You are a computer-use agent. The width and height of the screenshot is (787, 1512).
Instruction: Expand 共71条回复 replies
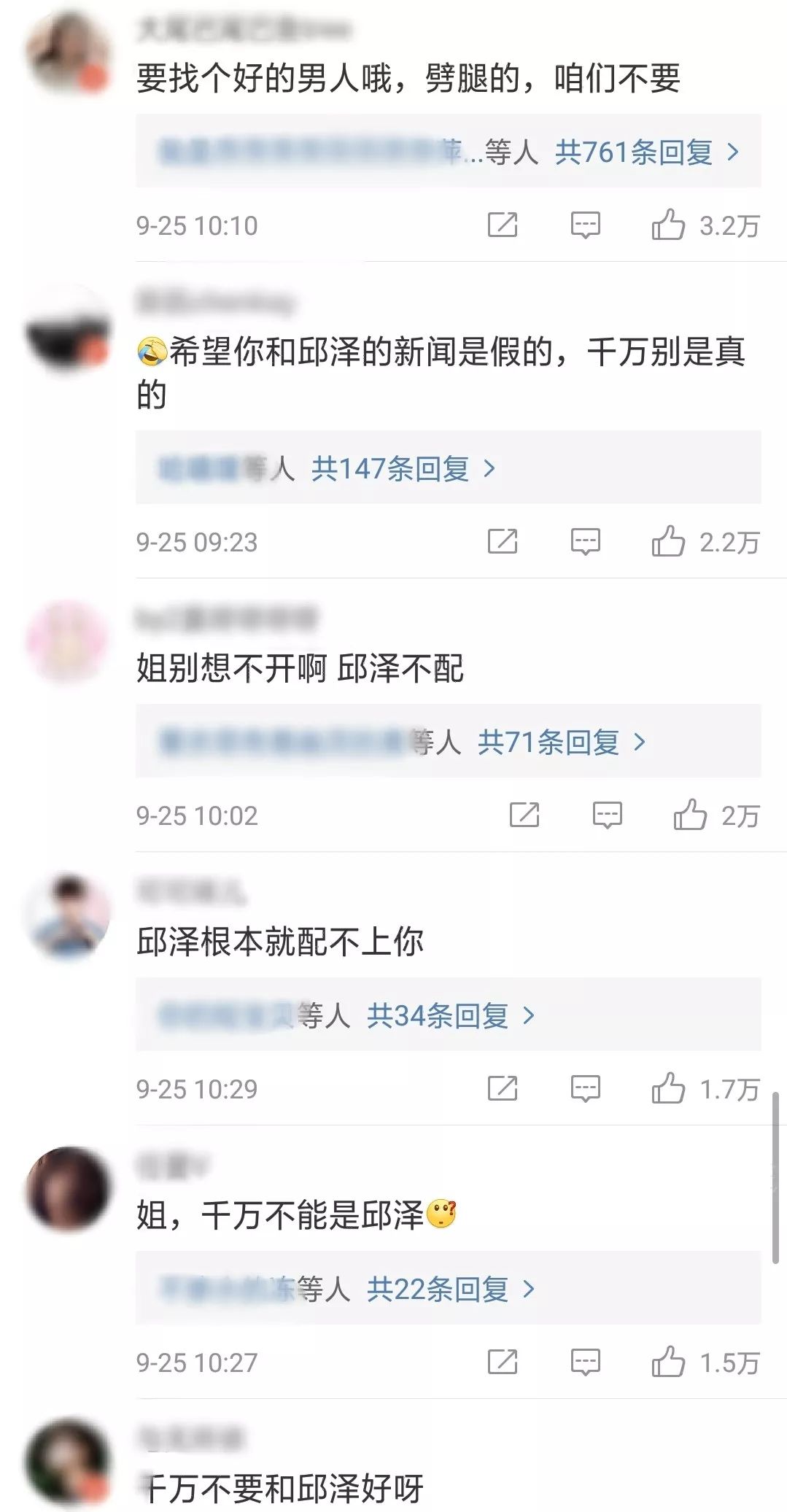tap(562, 742)
